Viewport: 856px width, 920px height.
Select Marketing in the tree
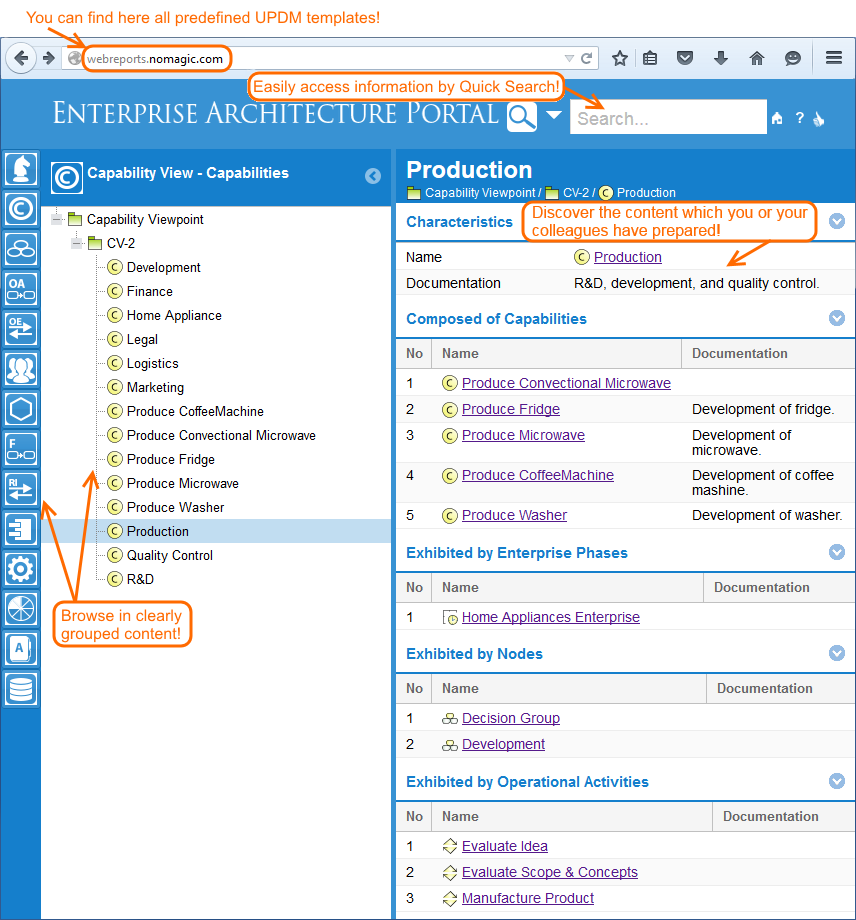click(155, 388)
